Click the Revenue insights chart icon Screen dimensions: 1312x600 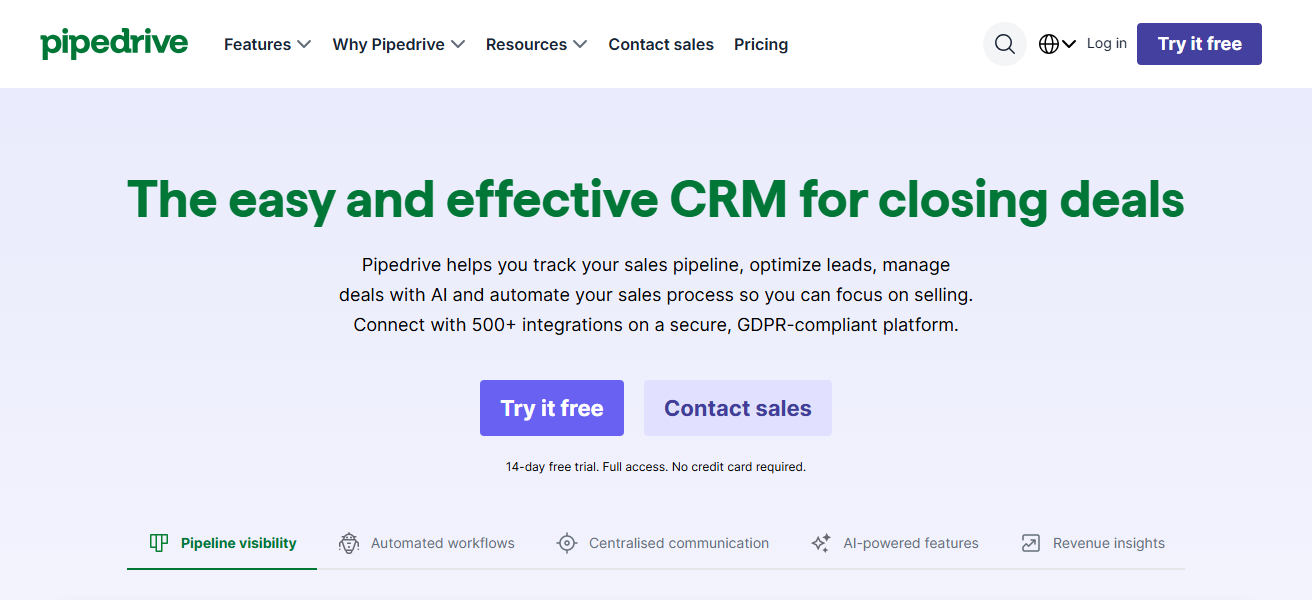pyautogui.click(x=1031, y=543)
